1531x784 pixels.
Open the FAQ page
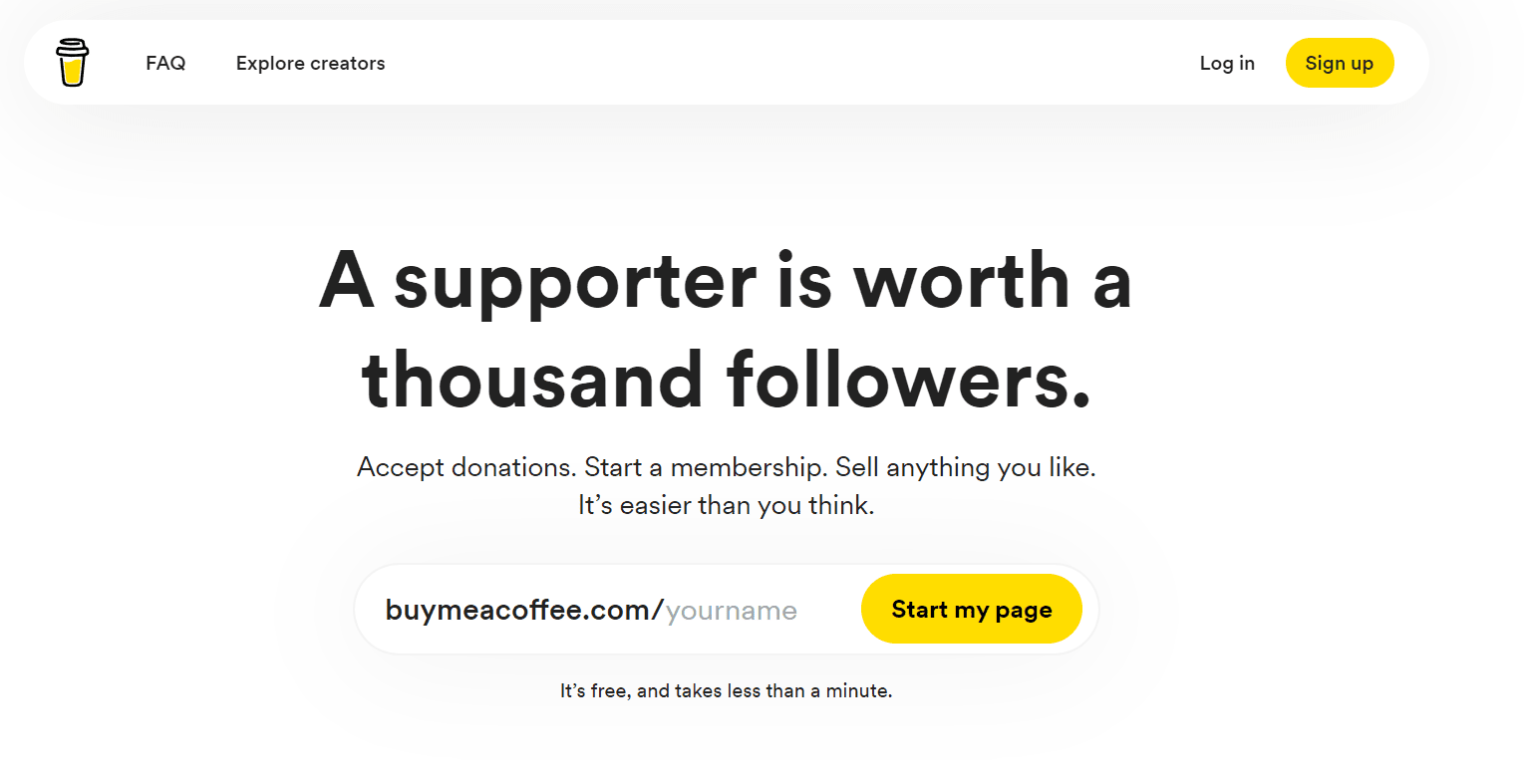click(165, 63)
